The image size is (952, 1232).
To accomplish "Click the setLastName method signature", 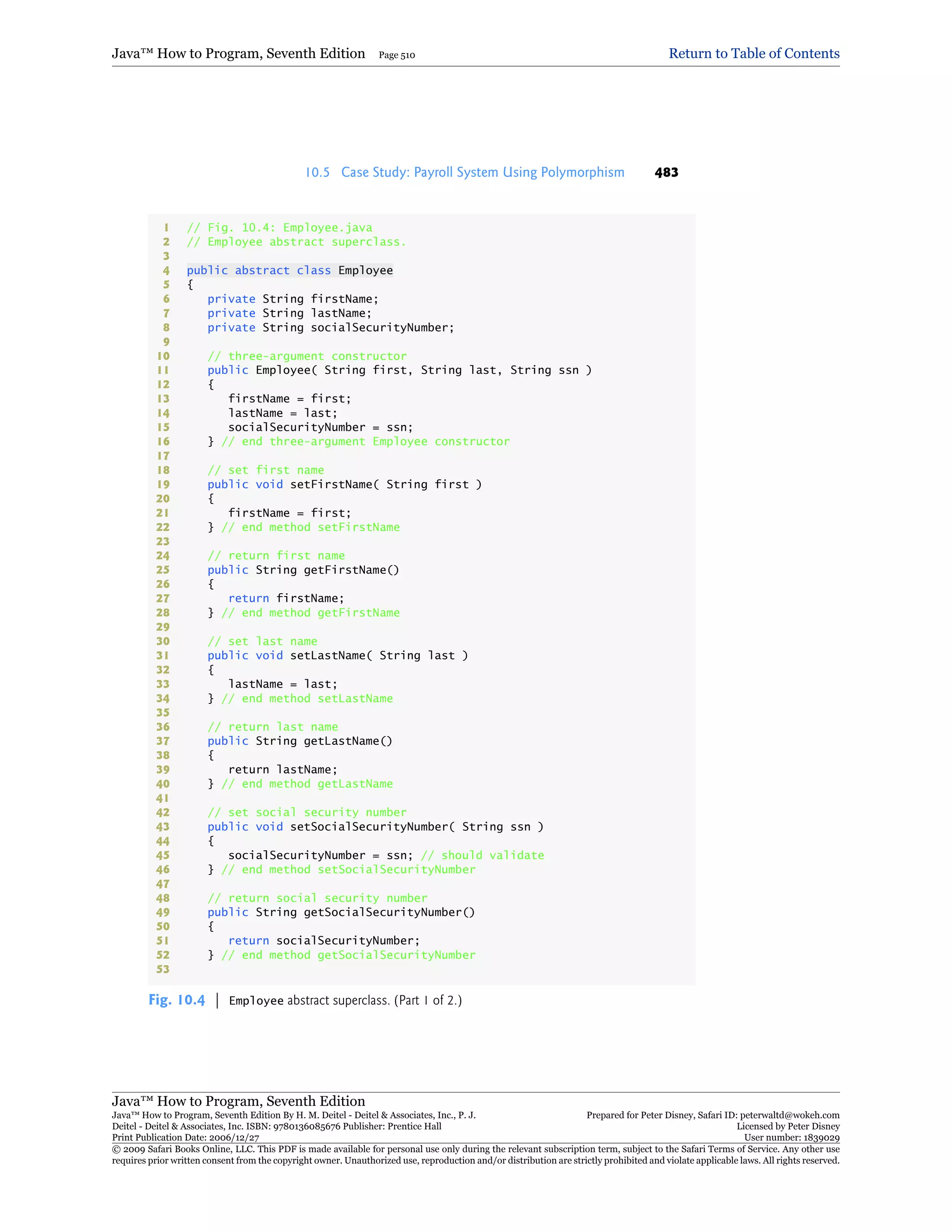I will tap(337, 656).
